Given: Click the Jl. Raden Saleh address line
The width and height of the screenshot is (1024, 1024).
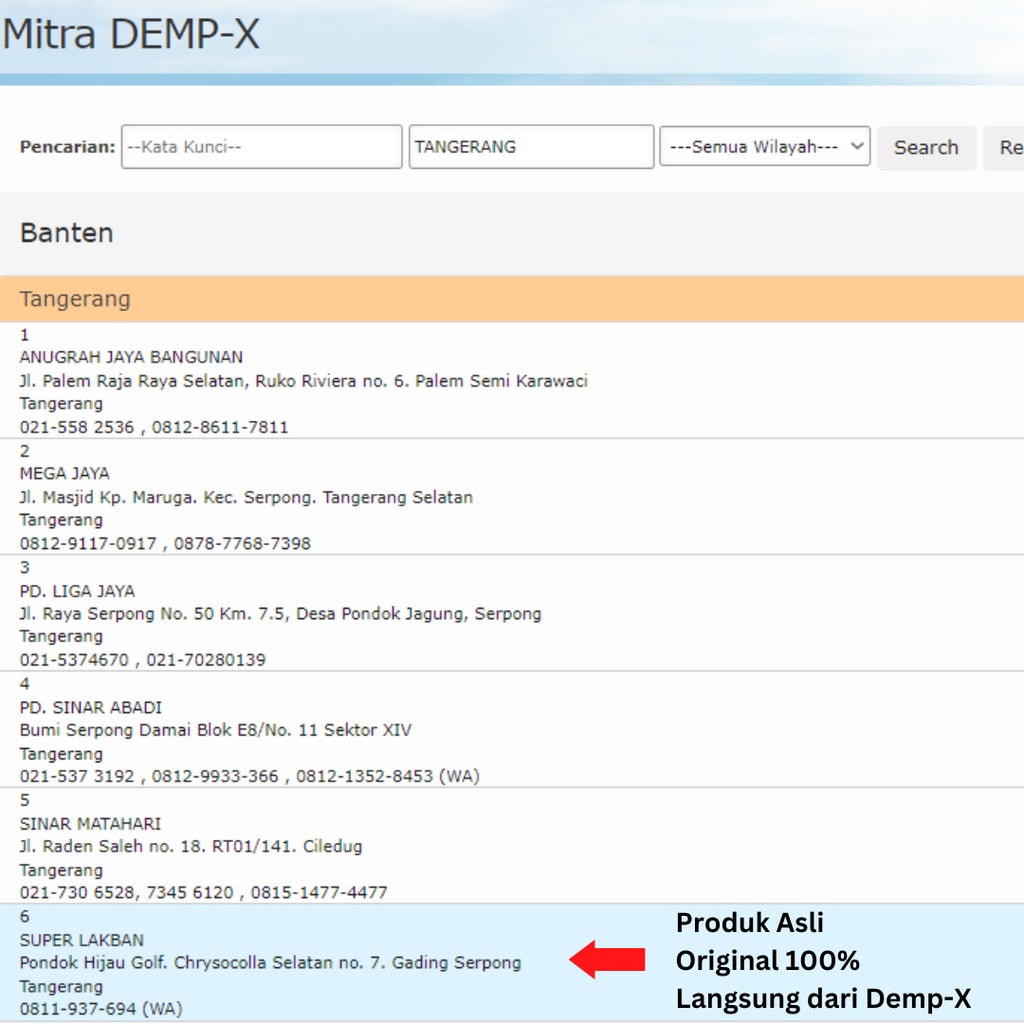Looking at the screenshot, I should [x=191, y=846].
